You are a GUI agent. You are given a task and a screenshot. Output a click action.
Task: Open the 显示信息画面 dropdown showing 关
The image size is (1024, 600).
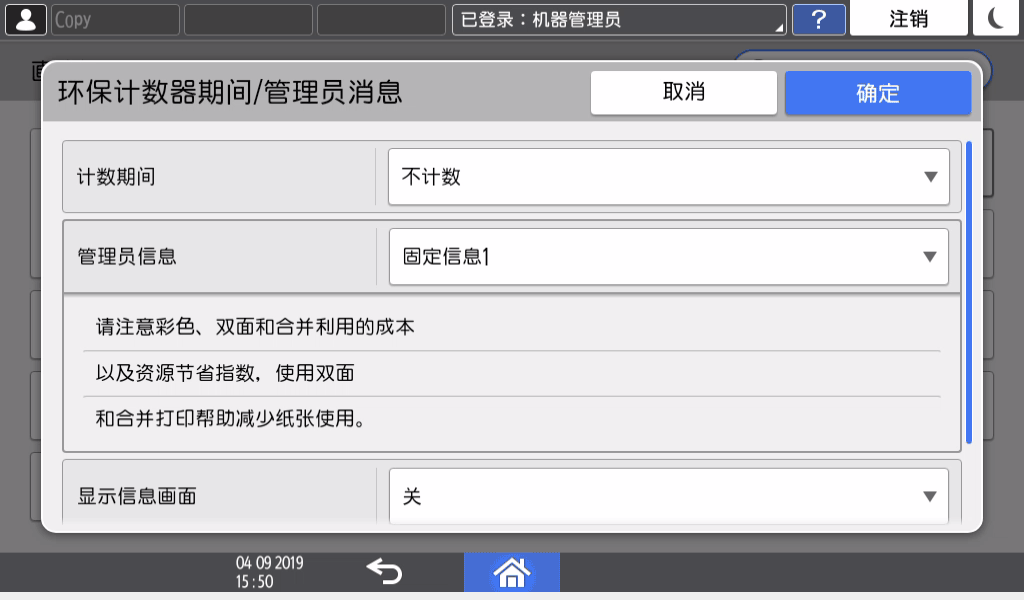[x=668, y=496]
